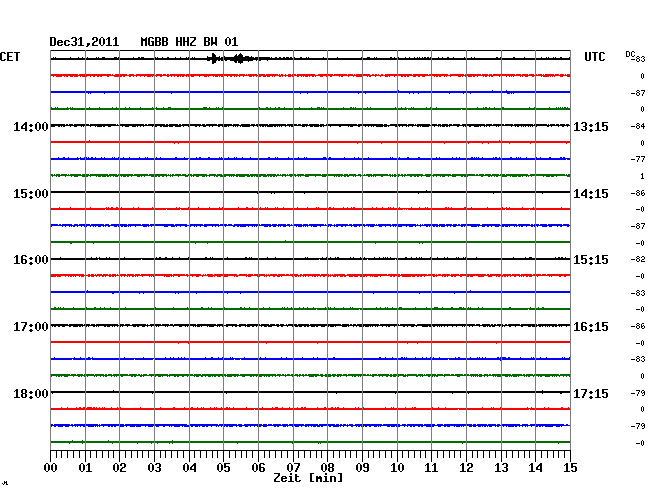
Task: Click the 07 minute axis label
Action: (293, 468)
